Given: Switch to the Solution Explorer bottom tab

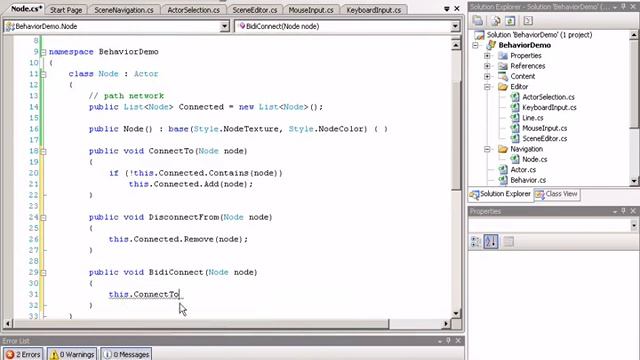Looking at the screenshot, I should pyautogui.click(x=500, y=194).
